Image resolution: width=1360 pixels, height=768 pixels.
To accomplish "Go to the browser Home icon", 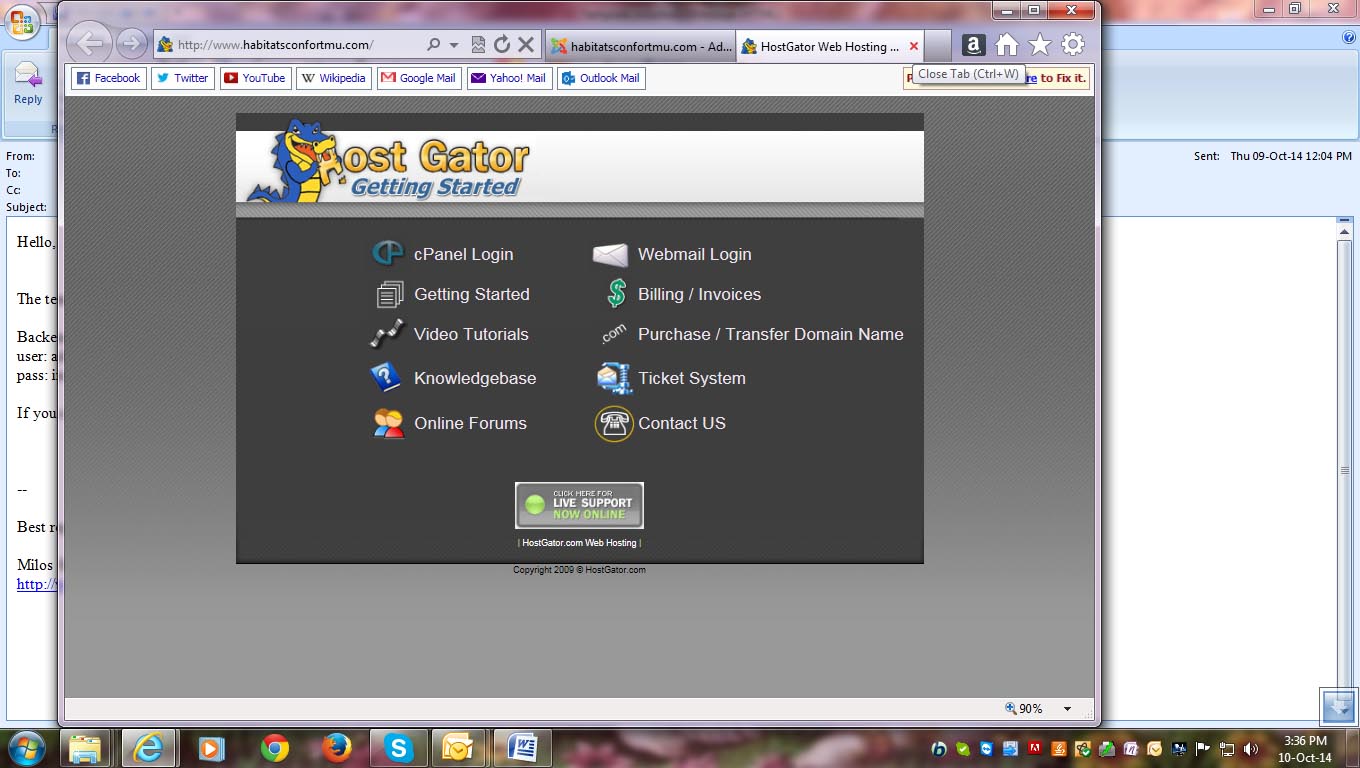I will point(1007,45).
